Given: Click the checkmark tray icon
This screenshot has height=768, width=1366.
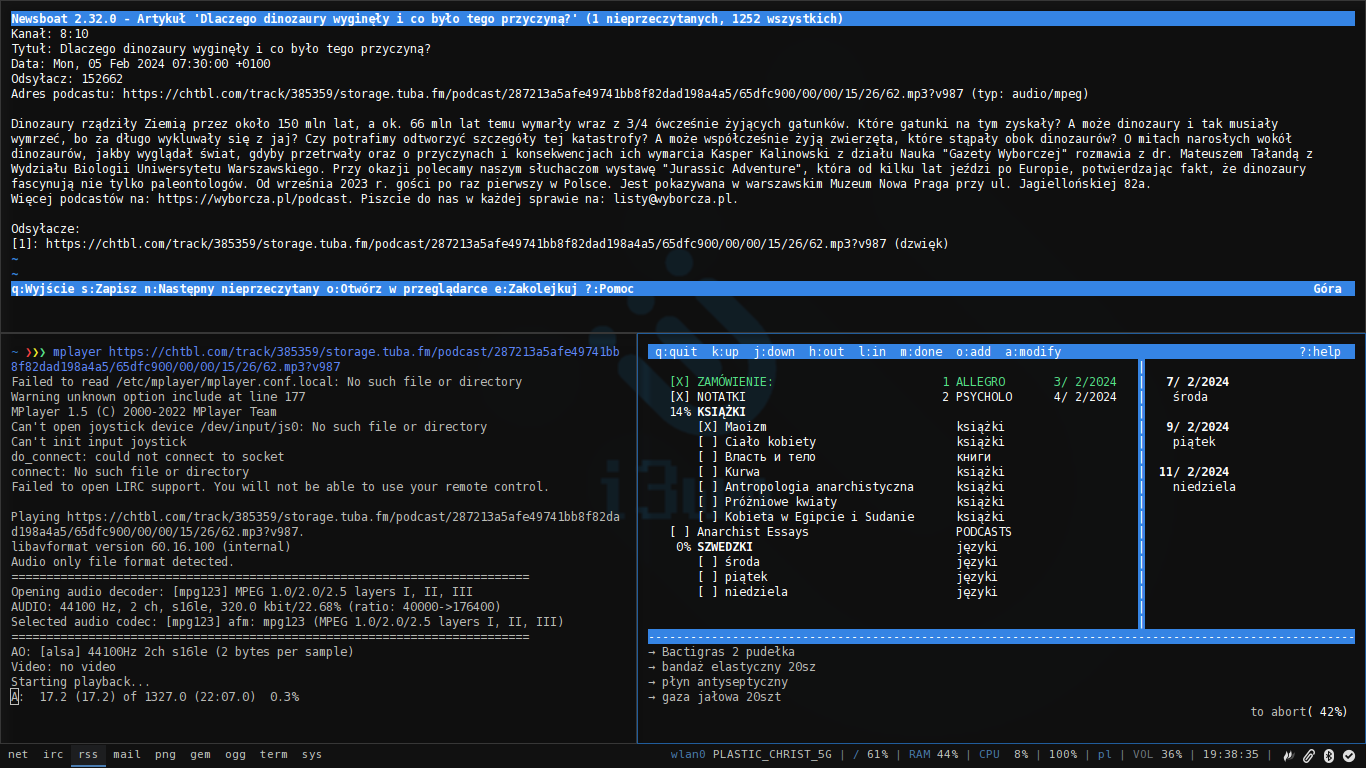Looking at the screenshot, I should coord(1348,755).
